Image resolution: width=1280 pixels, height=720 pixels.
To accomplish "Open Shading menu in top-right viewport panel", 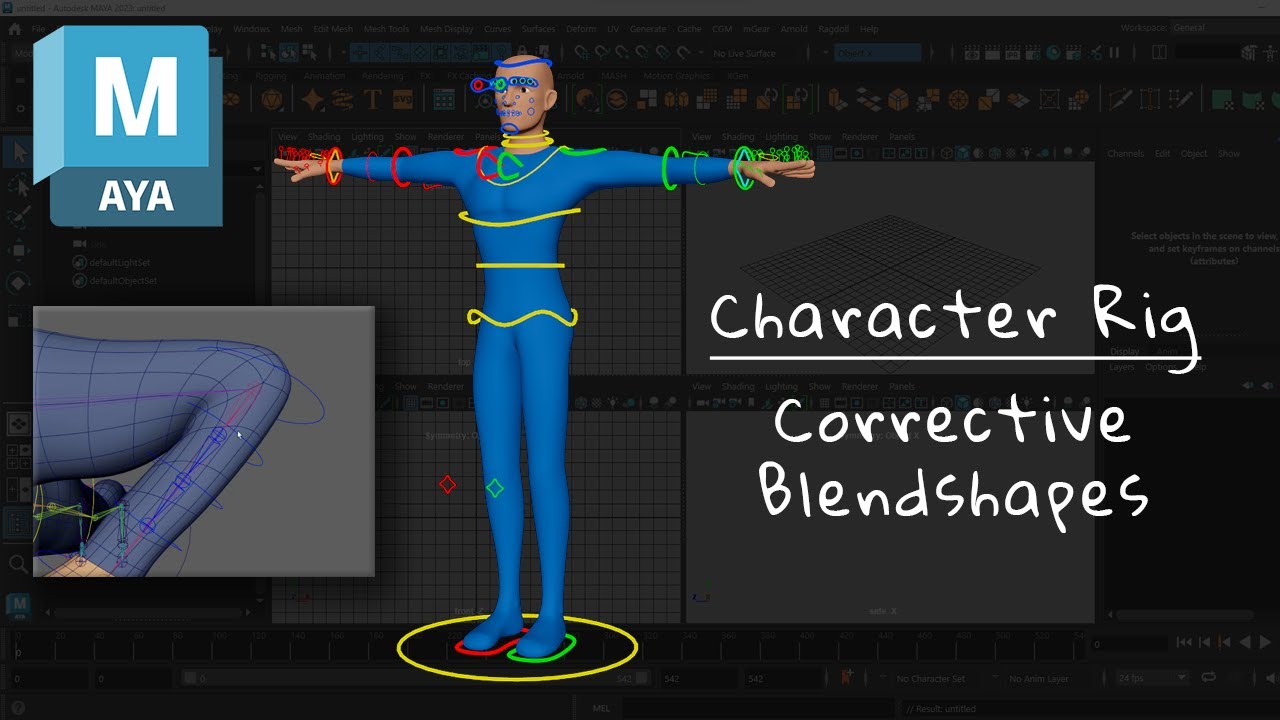I will [x=738, y=137].
